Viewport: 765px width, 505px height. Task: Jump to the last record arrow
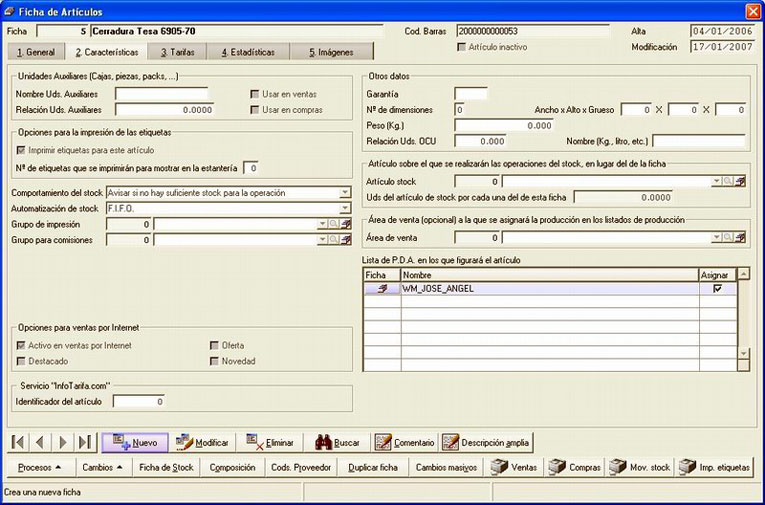(85, 443)
